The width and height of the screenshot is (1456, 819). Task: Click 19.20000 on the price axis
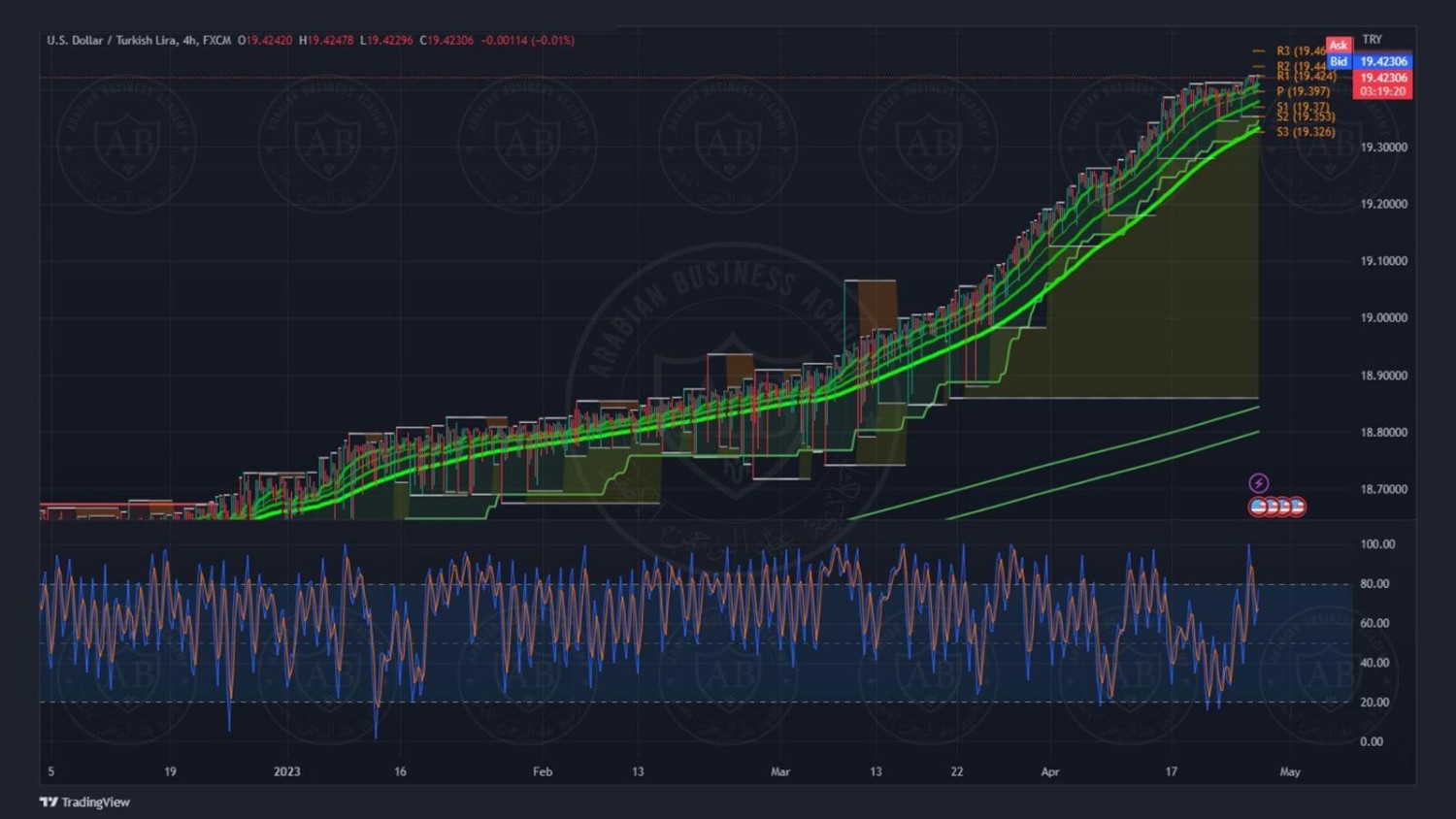pyautogui.click(x=1383, y=205)
